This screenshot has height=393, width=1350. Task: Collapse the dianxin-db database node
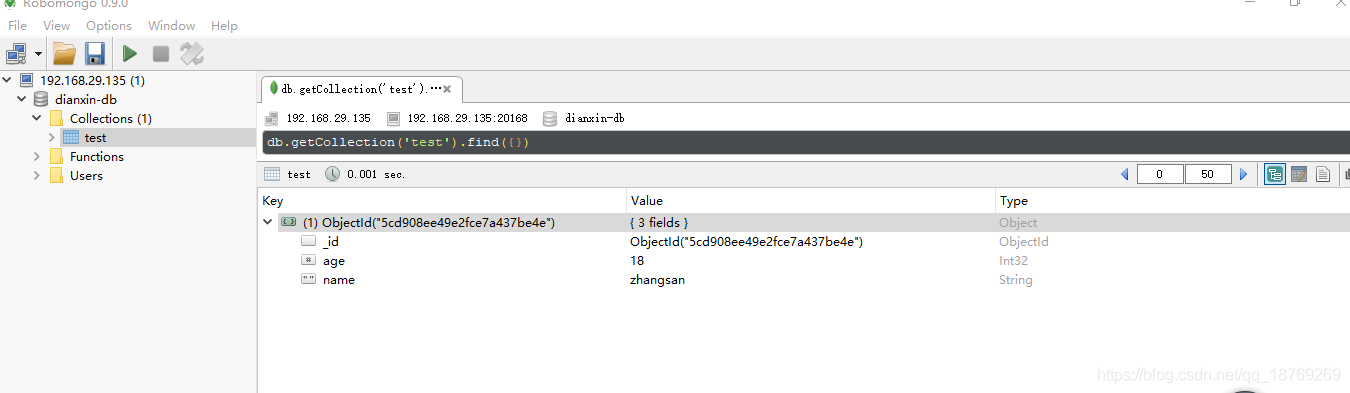(22, 99)
